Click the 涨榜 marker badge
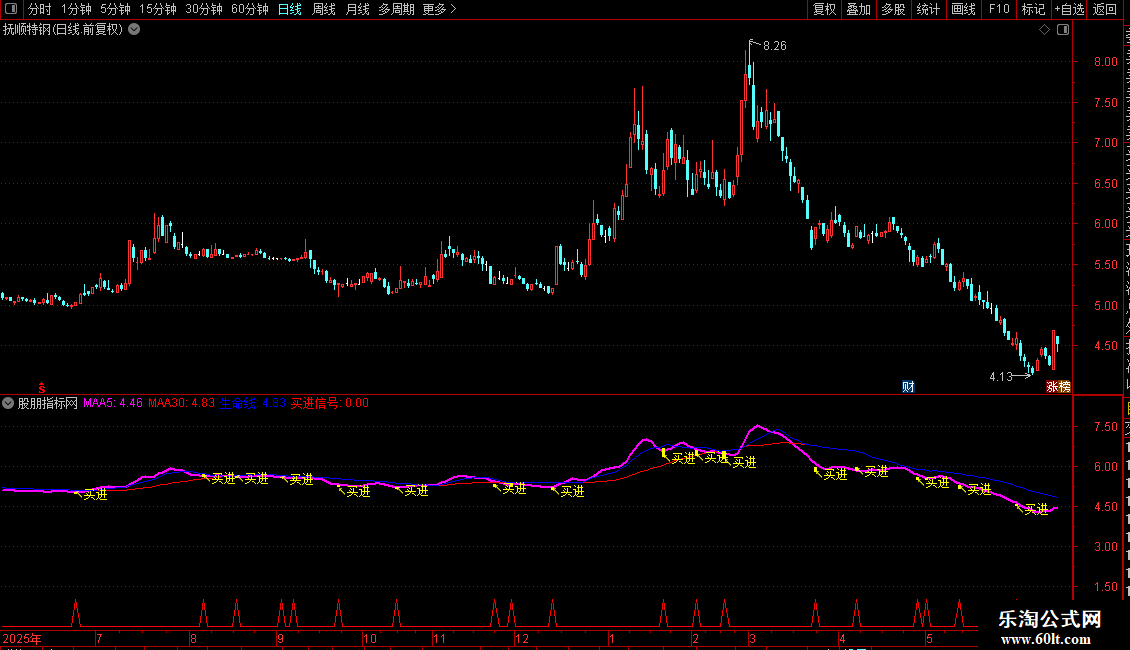Viewport: 1130px width, 650px height. click(1058, 387)
